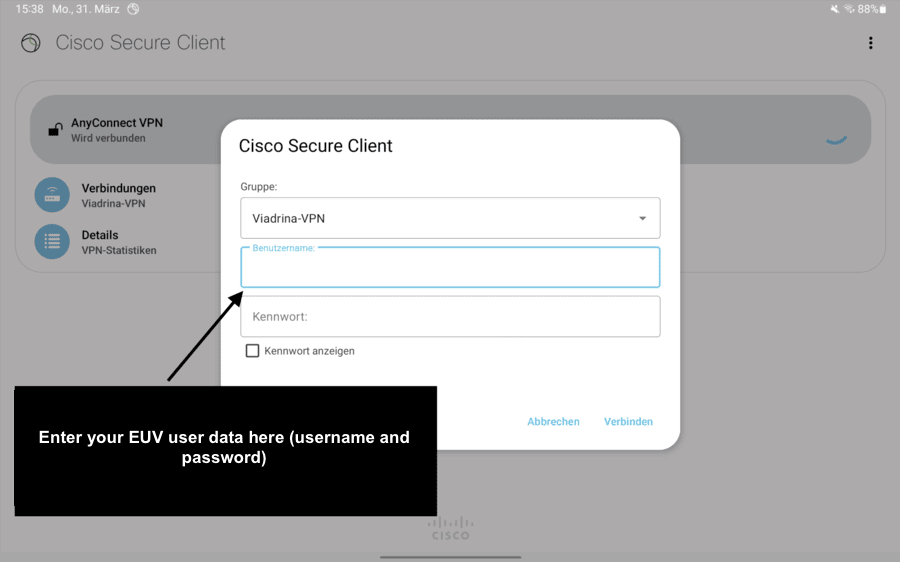This screenshot has width=900, height=562.
Task: Click the Cisco Secure Client app logo
Action: tap(31, 43)
